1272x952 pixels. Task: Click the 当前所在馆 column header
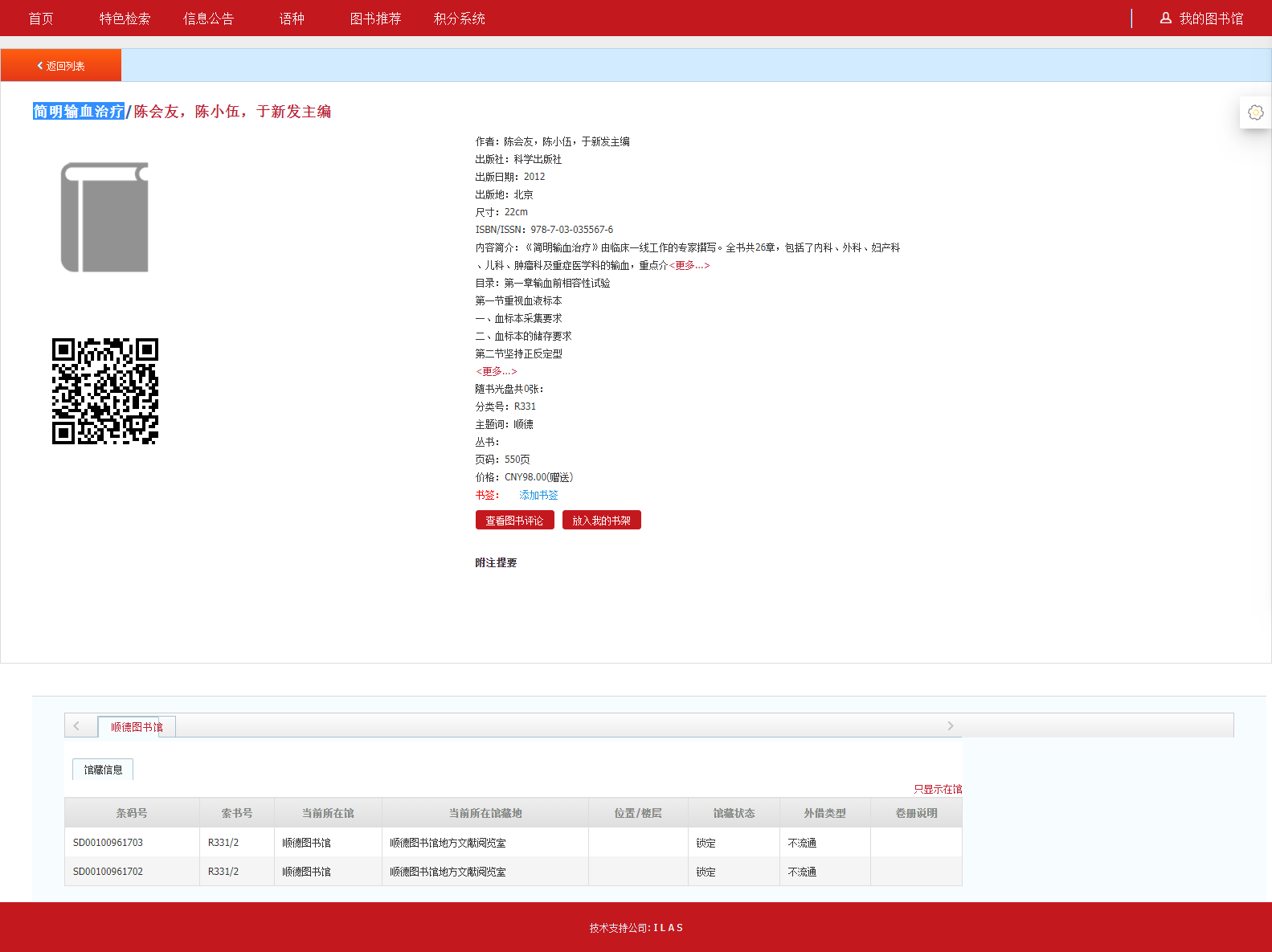tap(328, 813)
